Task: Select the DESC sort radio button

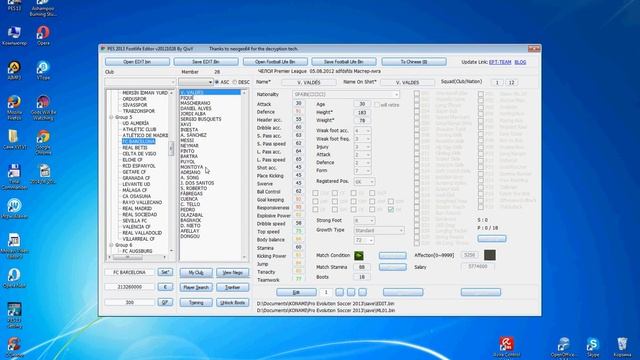Action: [x=235, y=82]
